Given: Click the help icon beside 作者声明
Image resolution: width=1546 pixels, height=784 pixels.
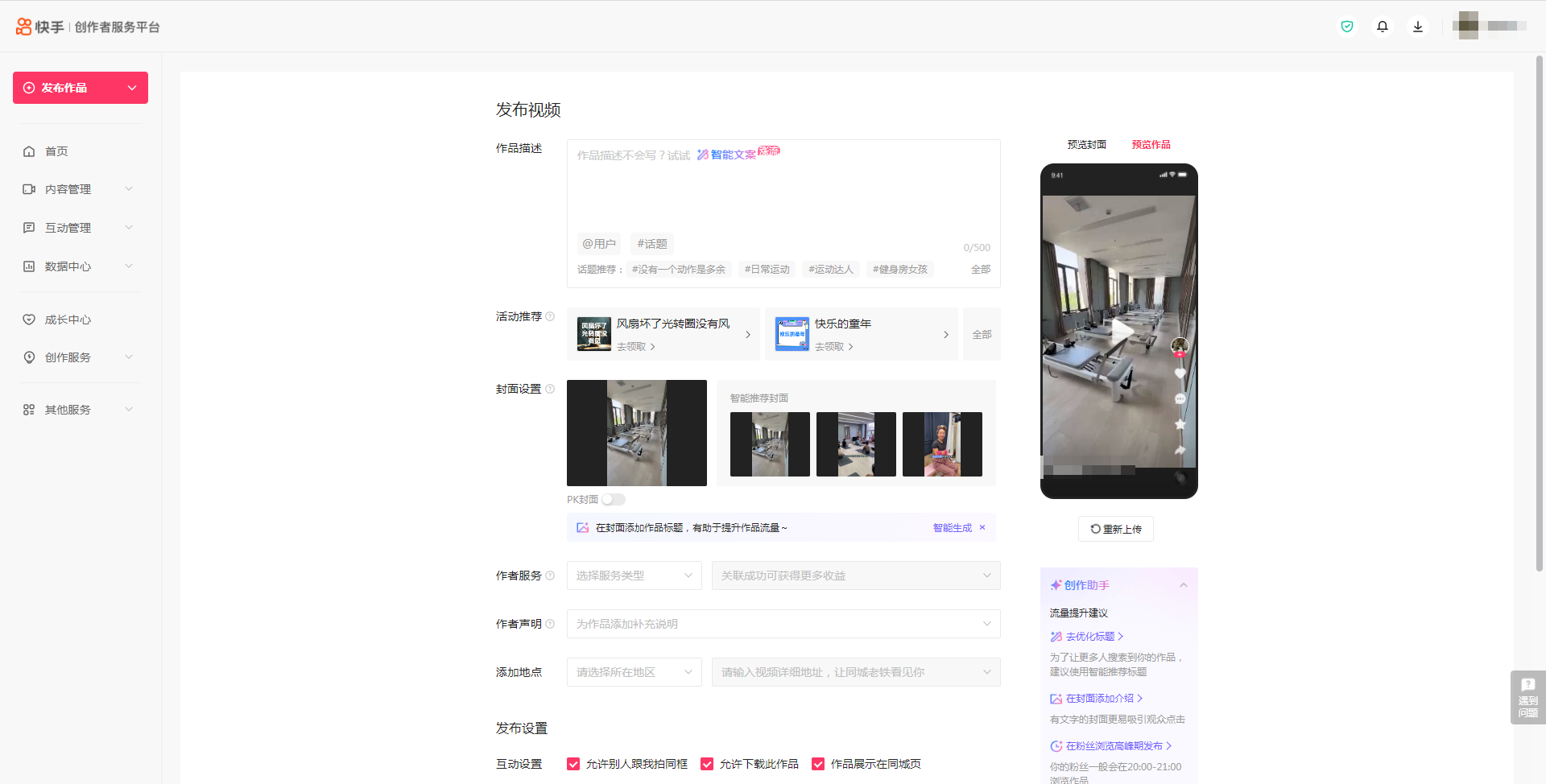Looking at the screenshot, I should pos(550,624).
